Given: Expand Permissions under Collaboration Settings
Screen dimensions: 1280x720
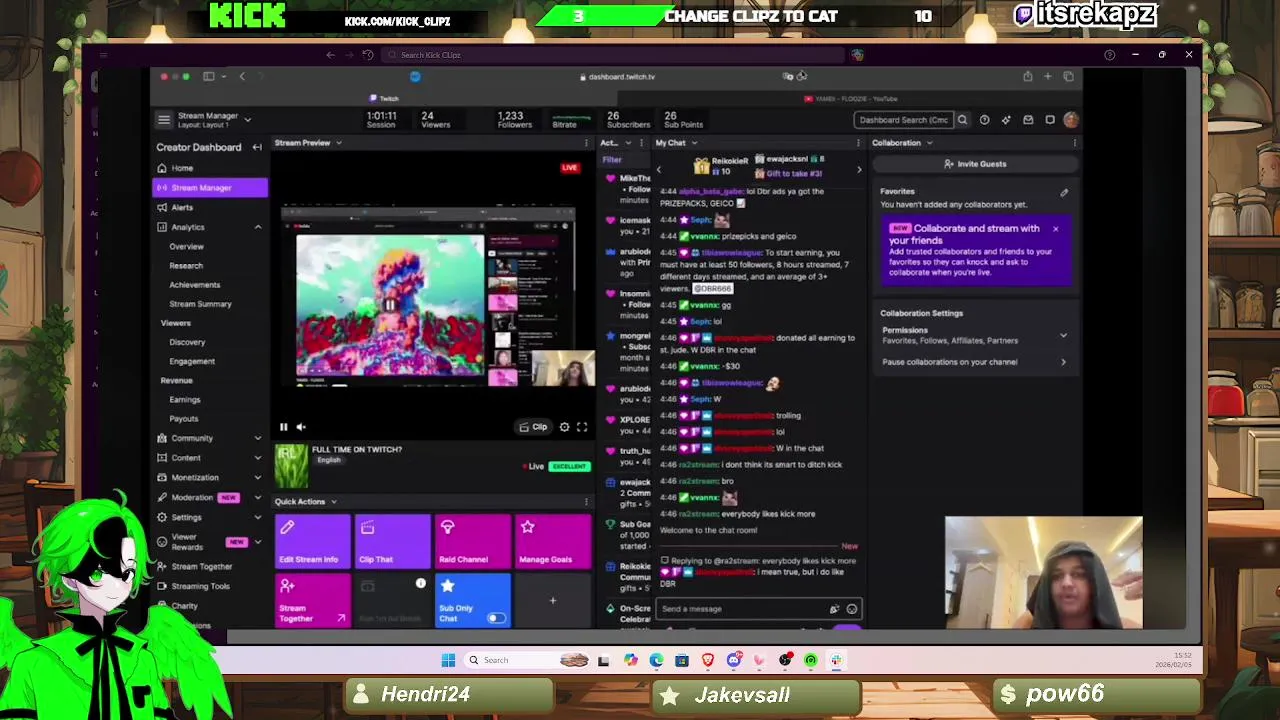Looking at the screenshot, I should pyautogui.click(x=1063, y=336).
